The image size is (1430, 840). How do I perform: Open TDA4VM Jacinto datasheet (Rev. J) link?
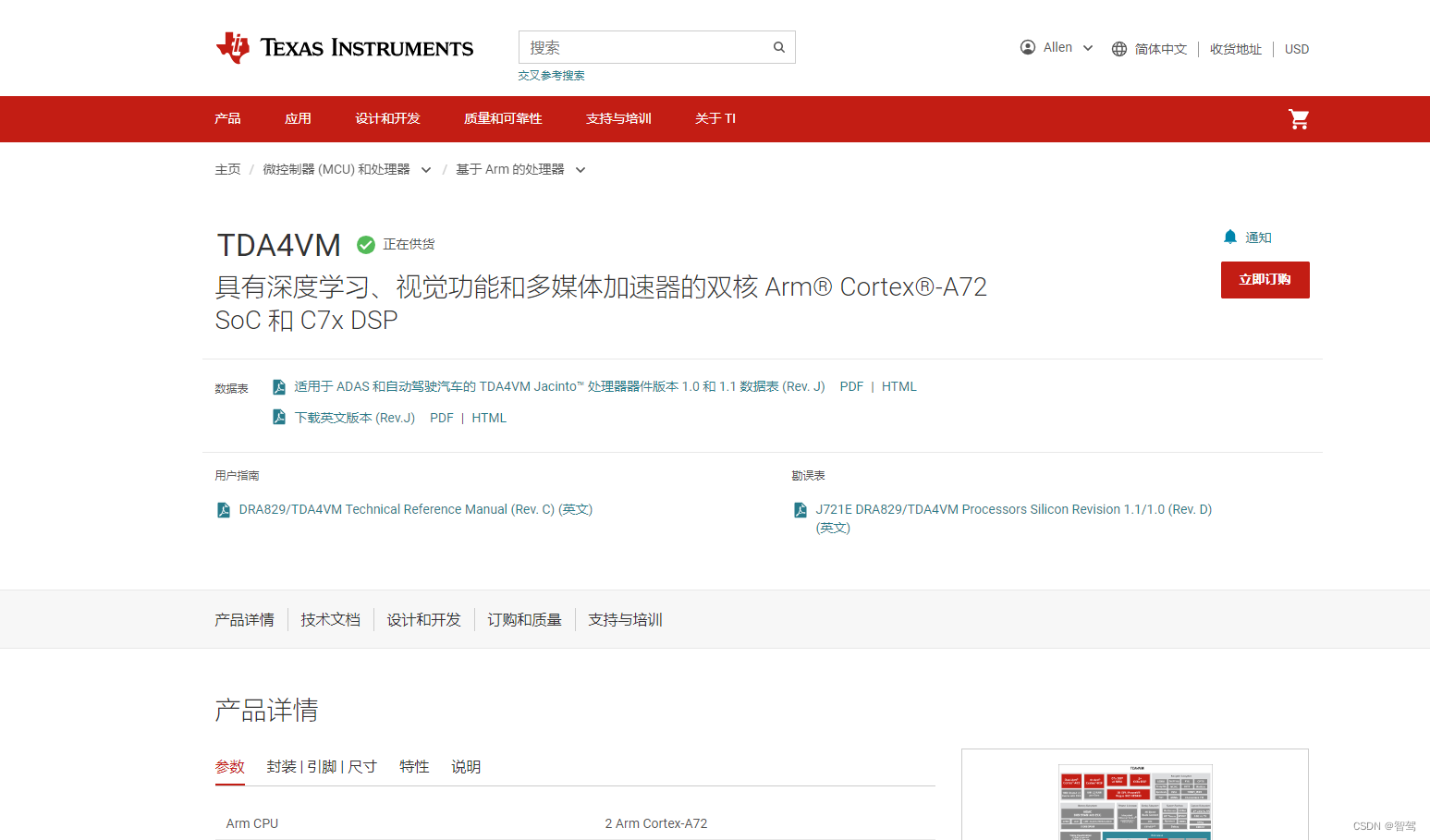point(559,387)
